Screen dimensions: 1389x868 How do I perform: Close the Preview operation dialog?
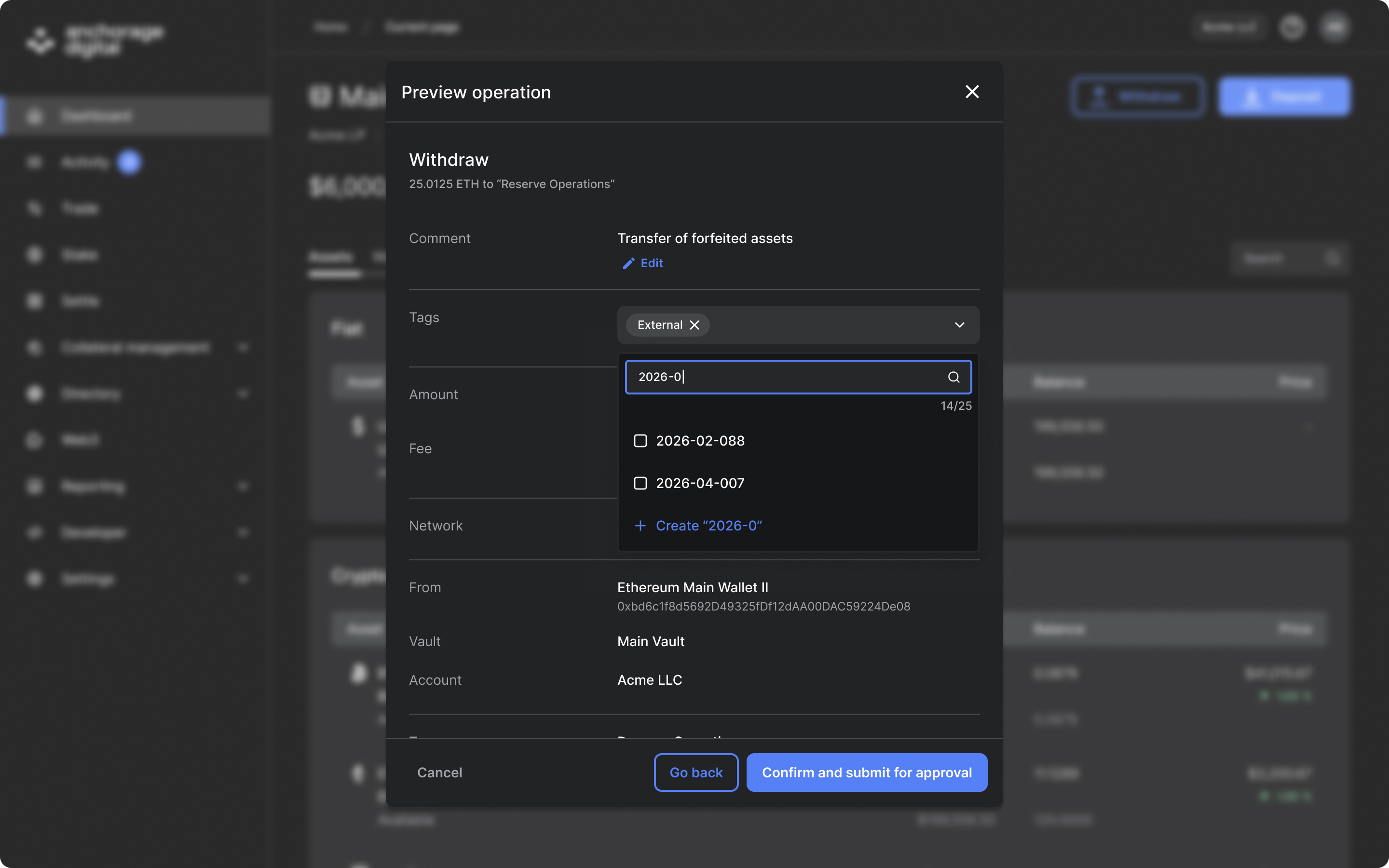pos(972,92)
